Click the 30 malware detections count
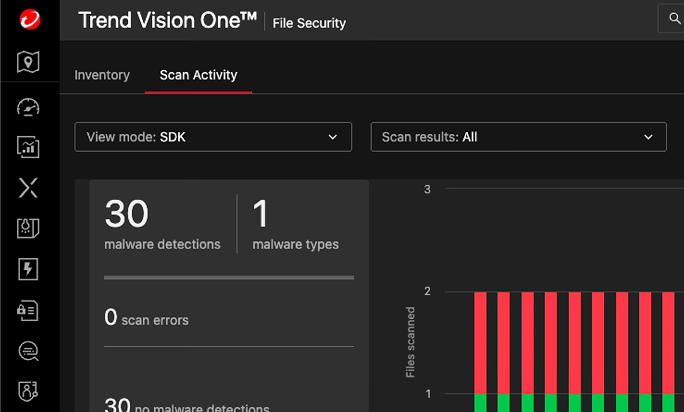This screenshot has height=412, width=684. [127, 214]
